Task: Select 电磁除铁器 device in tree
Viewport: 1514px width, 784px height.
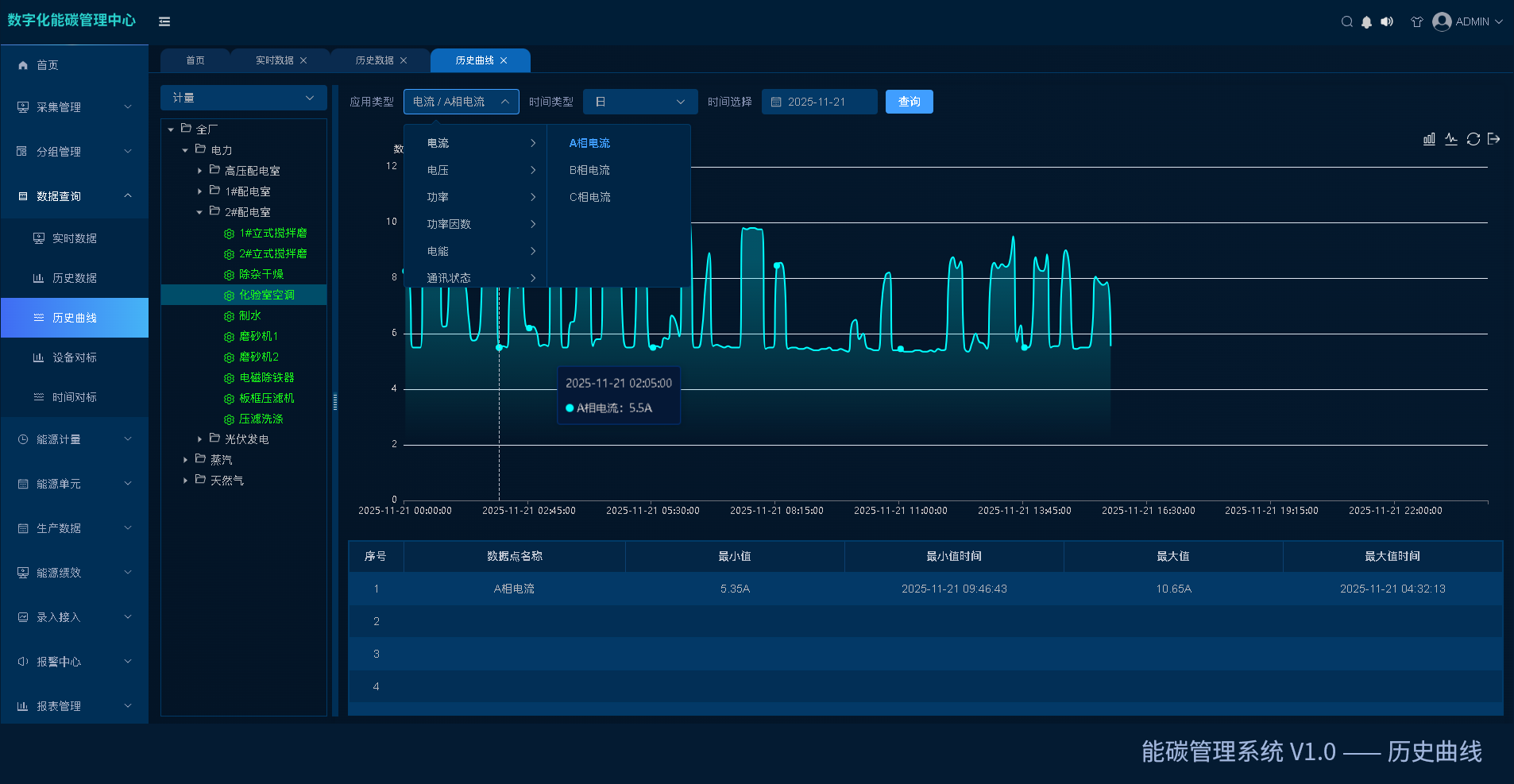Action: (266, 377)
